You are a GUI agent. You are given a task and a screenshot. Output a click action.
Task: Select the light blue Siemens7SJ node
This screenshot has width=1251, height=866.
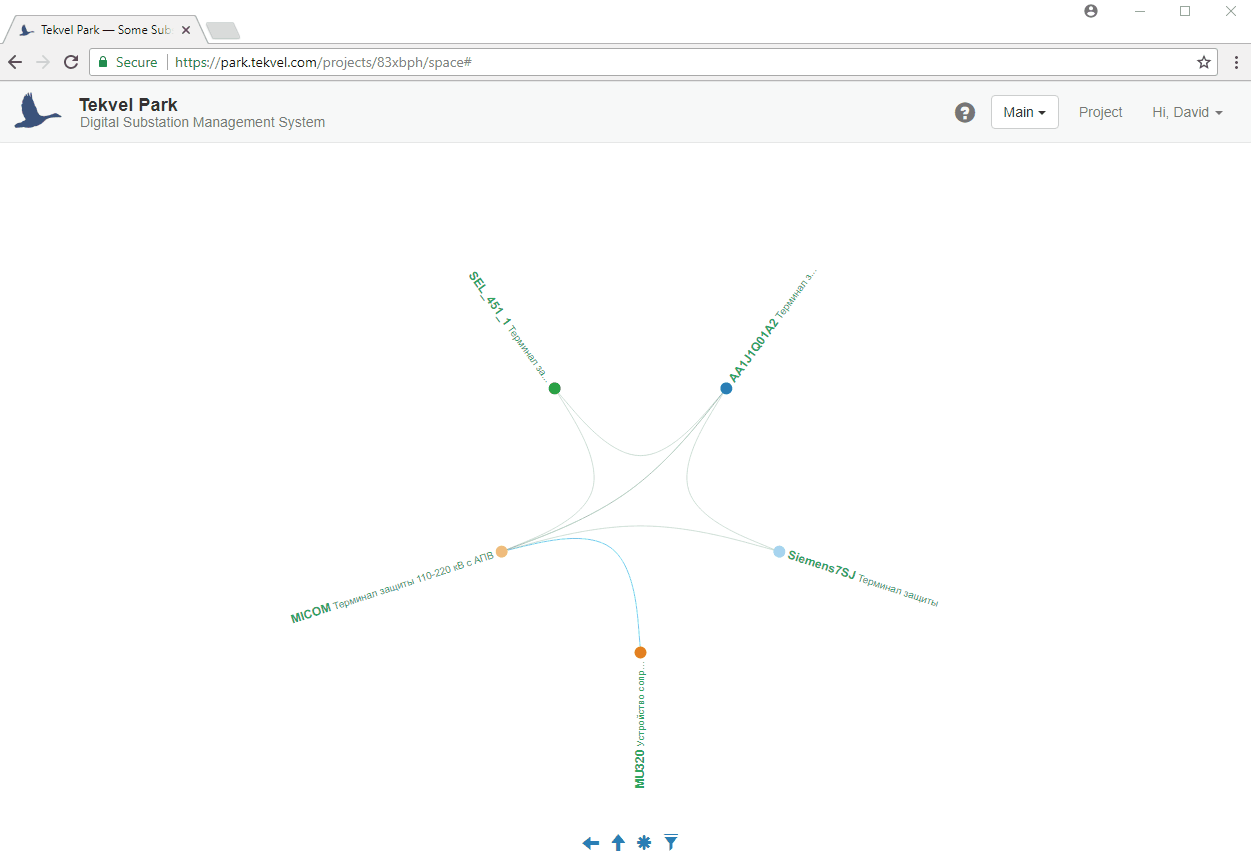click(779, 551)
